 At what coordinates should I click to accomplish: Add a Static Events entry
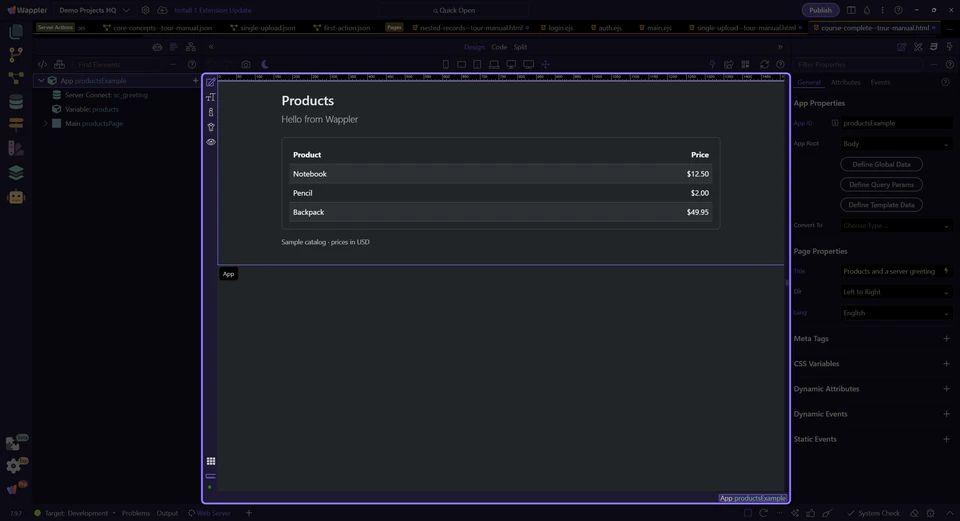pos(947,439)
